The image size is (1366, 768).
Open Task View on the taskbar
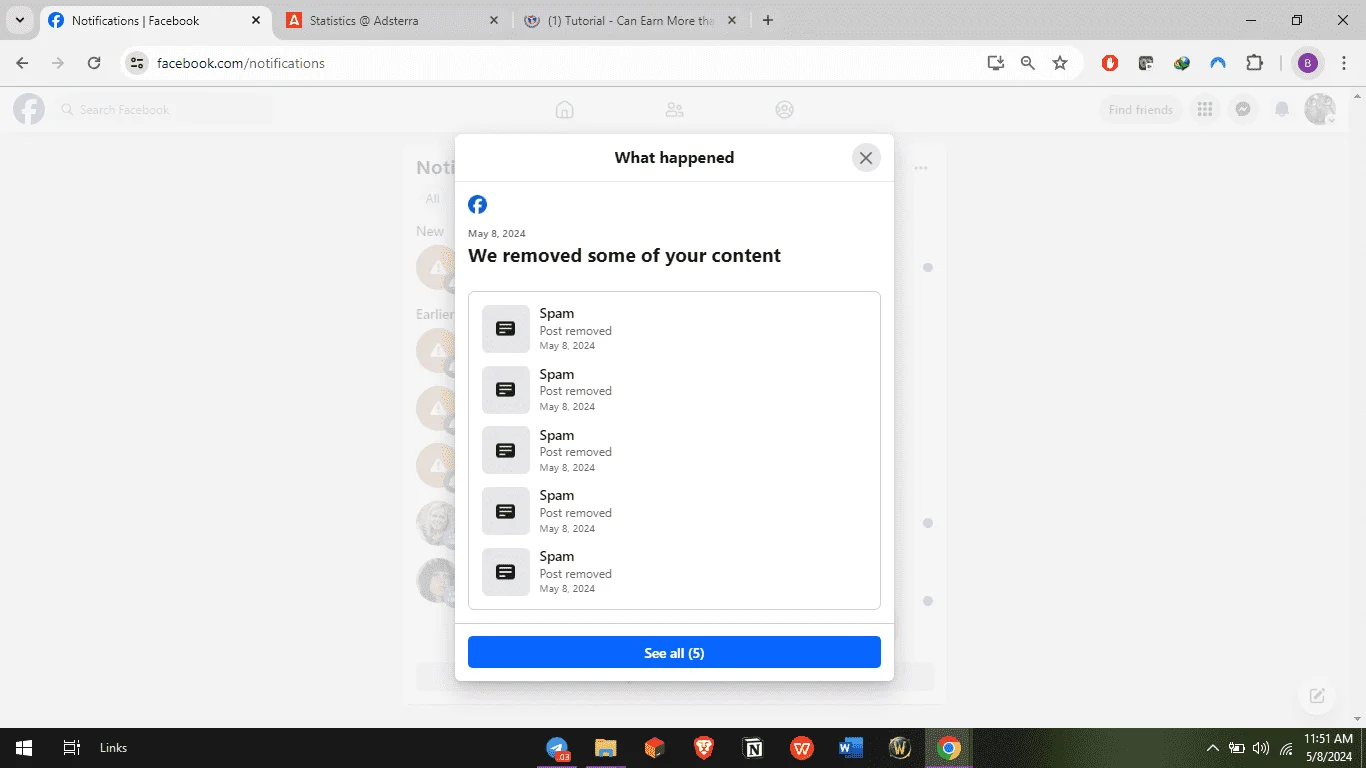point(71,748)
